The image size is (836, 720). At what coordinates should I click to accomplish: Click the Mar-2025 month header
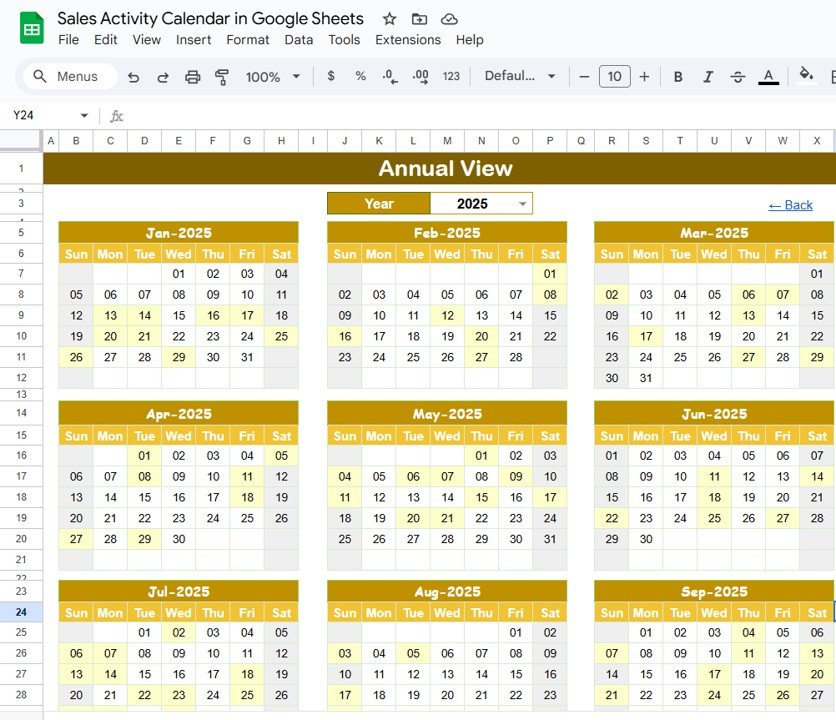point(714,233)
